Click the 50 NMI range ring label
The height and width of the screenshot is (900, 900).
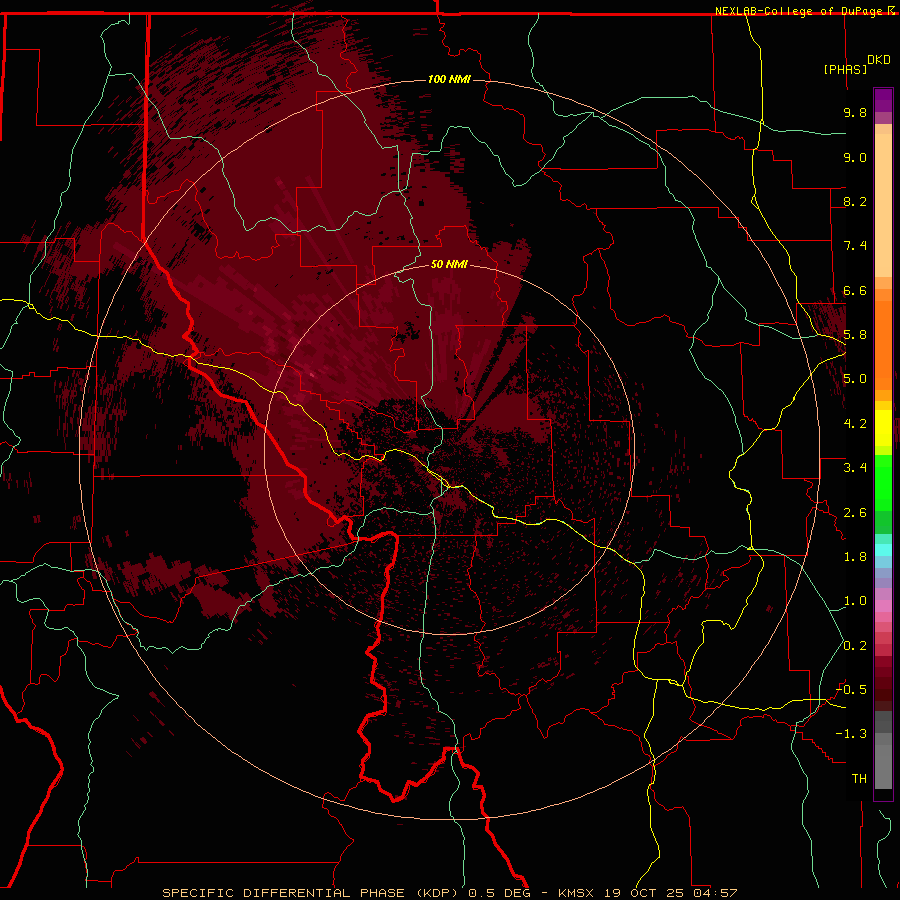449,264
